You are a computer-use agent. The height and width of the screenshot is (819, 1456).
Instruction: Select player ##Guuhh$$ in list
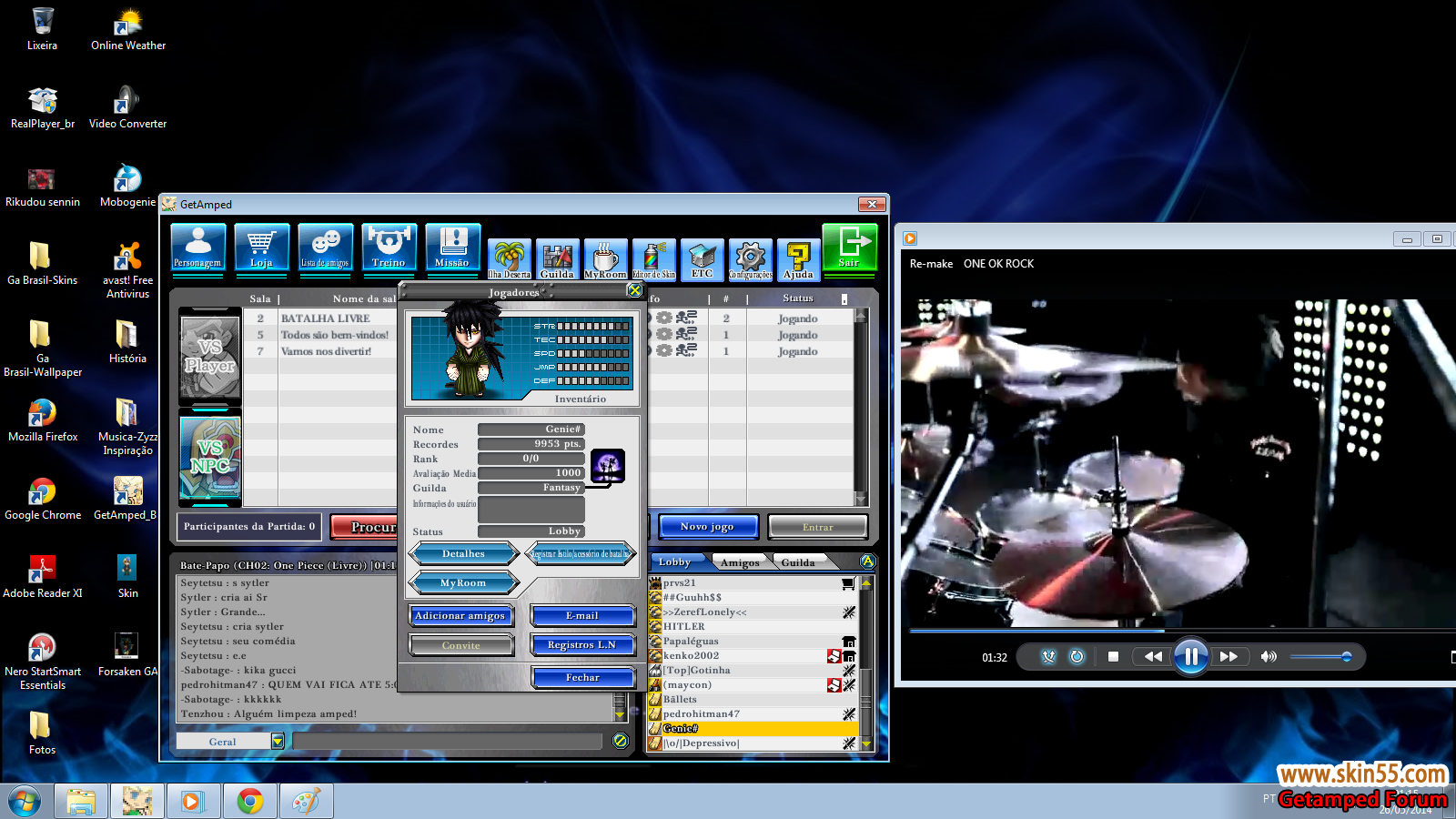753,597
